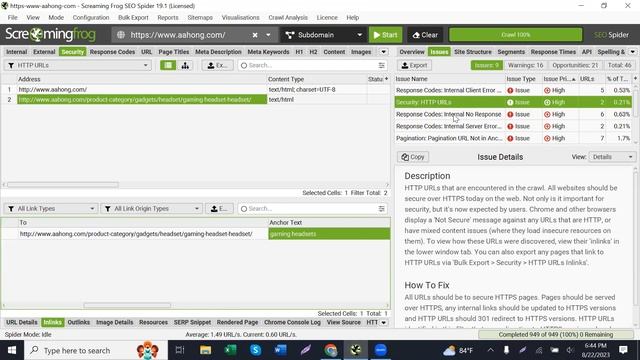The image size is (640, 360).
Task: Copy the issue details
Action: click(413, 157)
